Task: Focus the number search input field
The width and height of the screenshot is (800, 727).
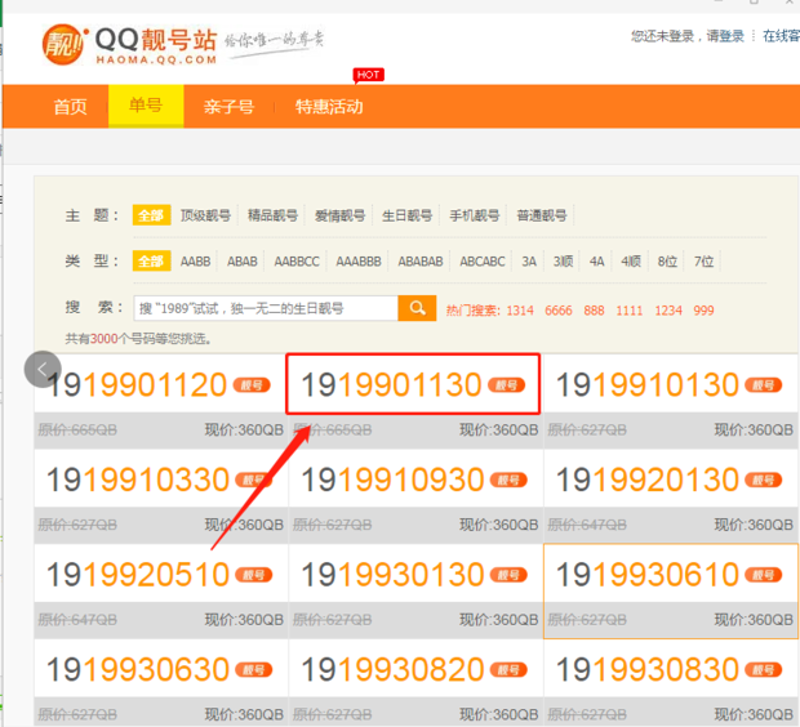Action: [266, 308]
